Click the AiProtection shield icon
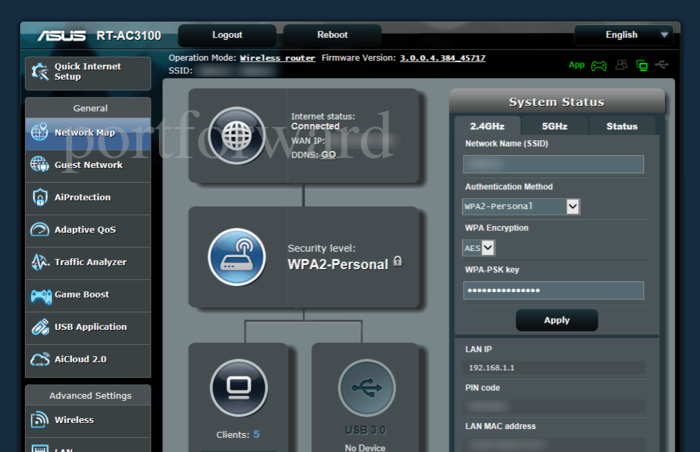Screen dimensions: 700x452 (x=40, y=197)
